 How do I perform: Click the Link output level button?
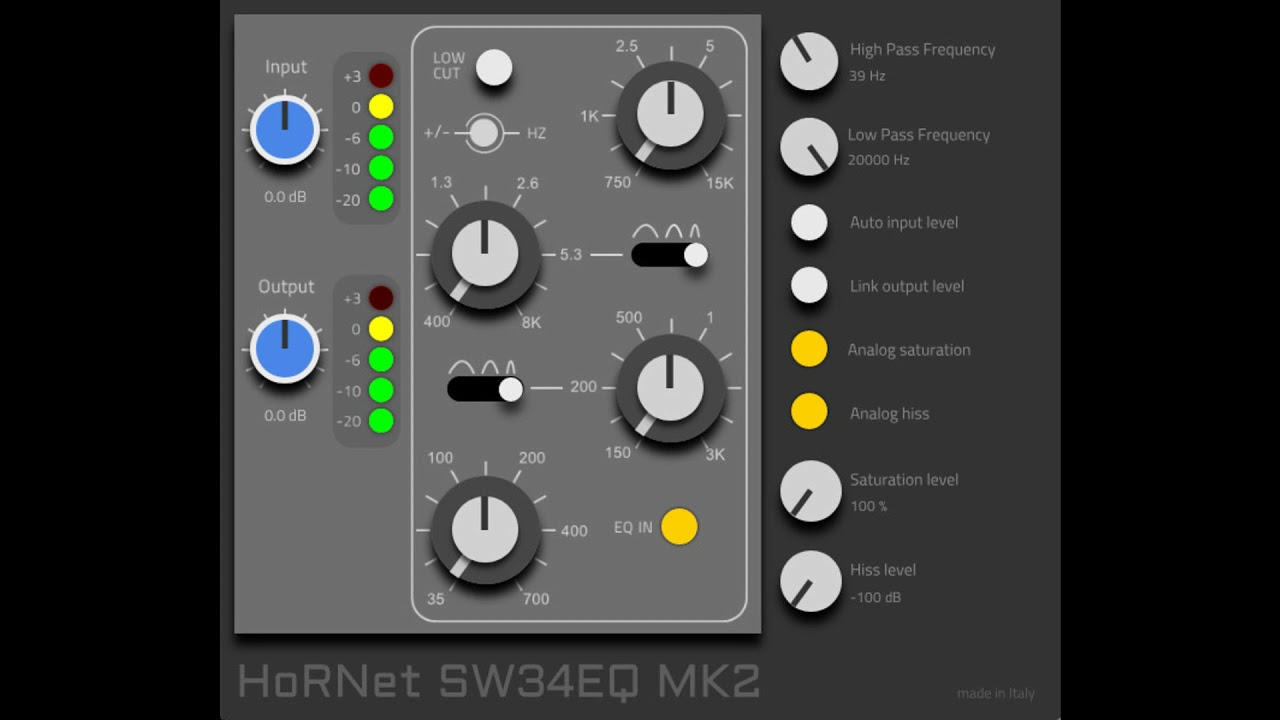pos(808,284)
